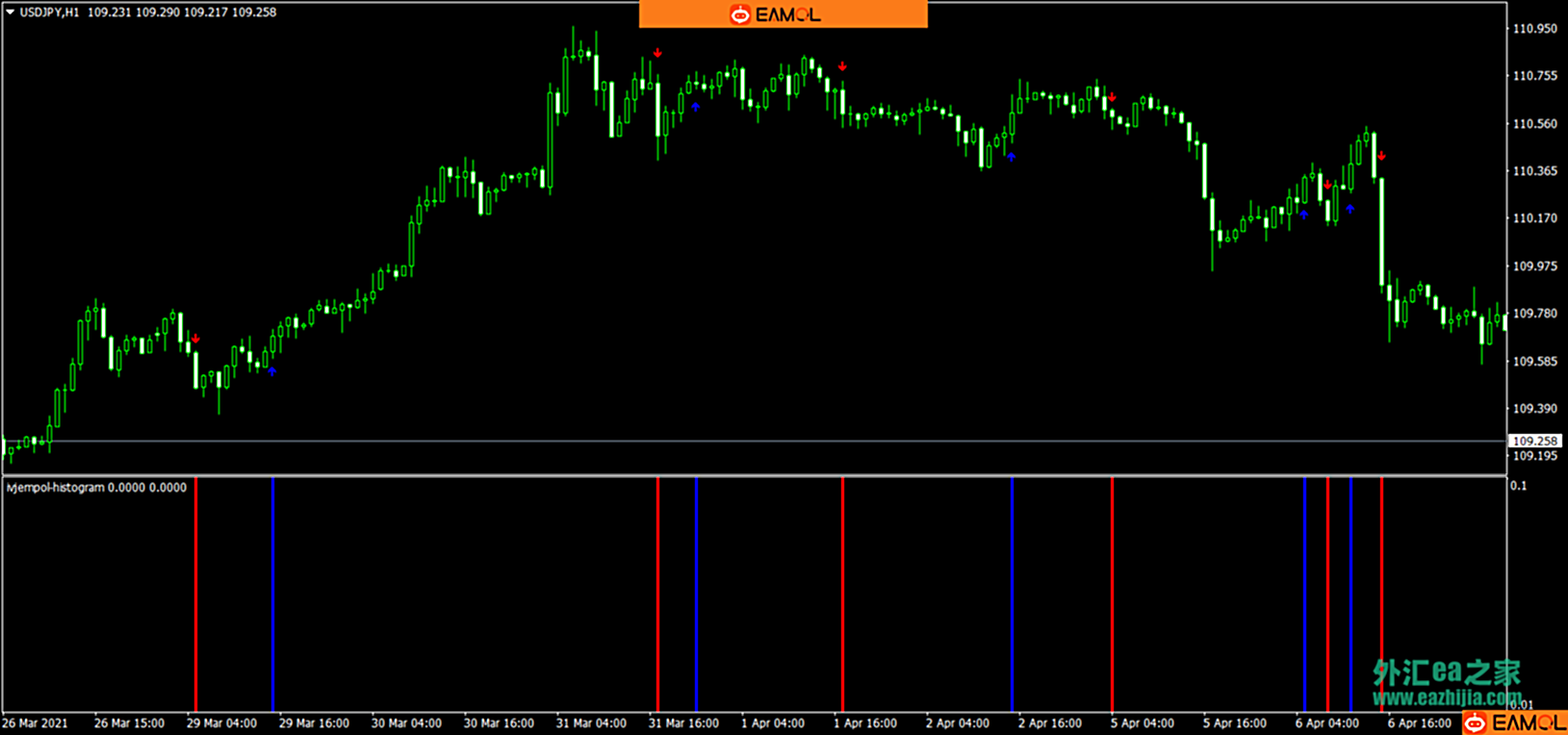Select the horizontal price line at 109.258
This screenshot has width=1568, height=735.
point(754,442)
